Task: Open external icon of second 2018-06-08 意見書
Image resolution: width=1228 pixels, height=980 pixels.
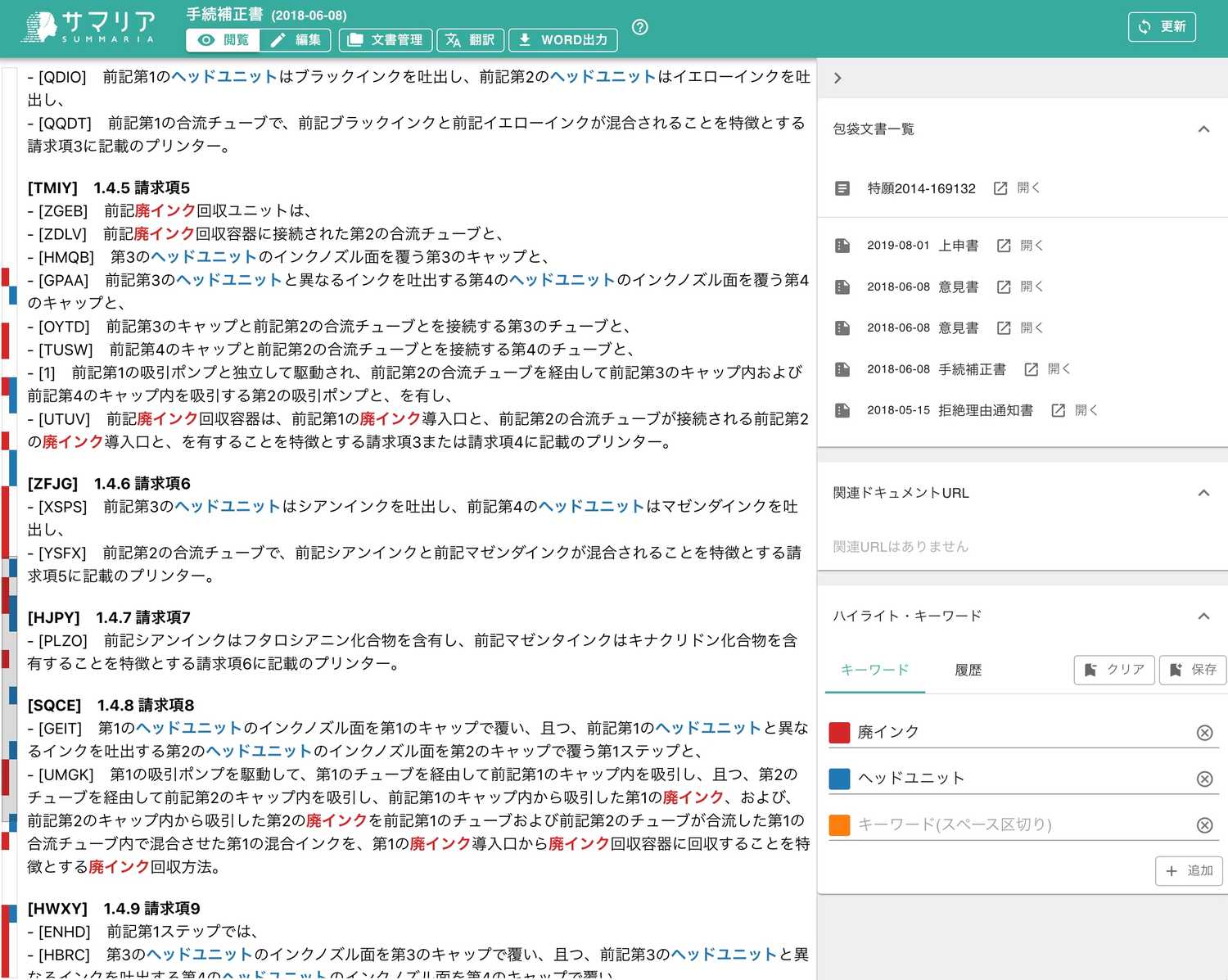Action: click(x=1004, y=328)
